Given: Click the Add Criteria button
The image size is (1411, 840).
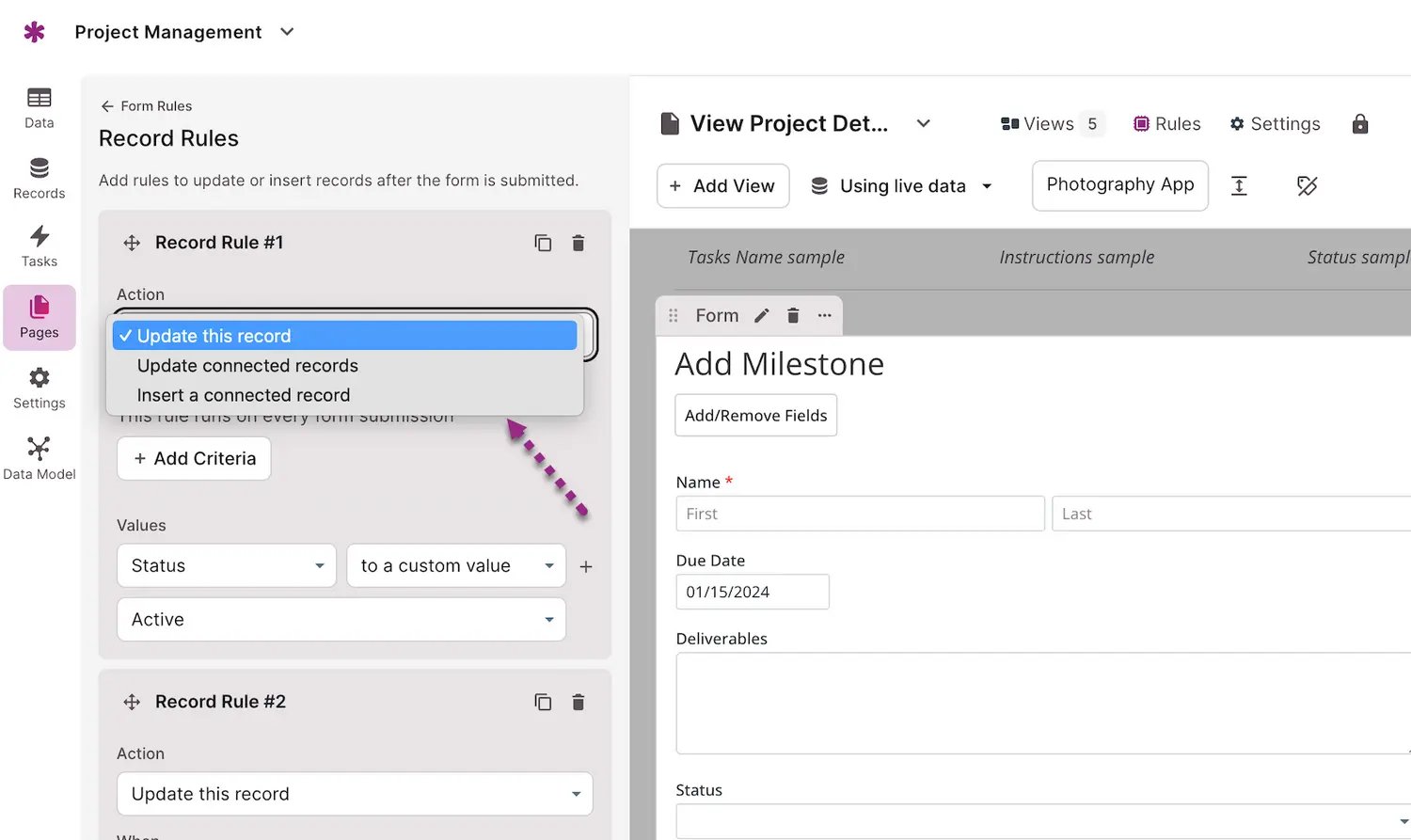Looking at the screenshot, I should coord(194,458).
